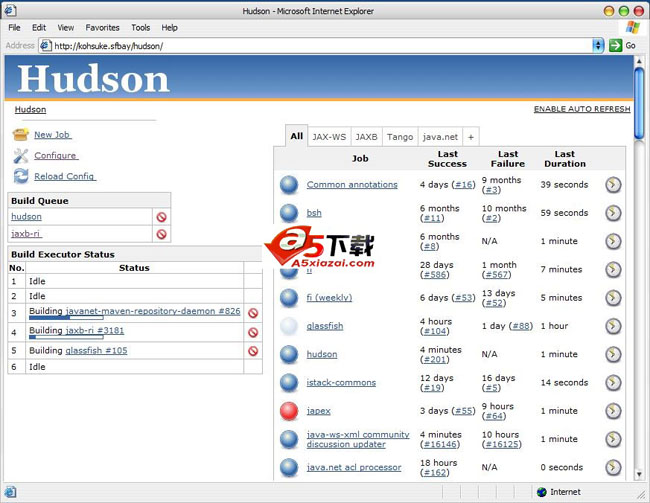Switch to the Tango view tab
650x503 pixels.
pos(400,137)
